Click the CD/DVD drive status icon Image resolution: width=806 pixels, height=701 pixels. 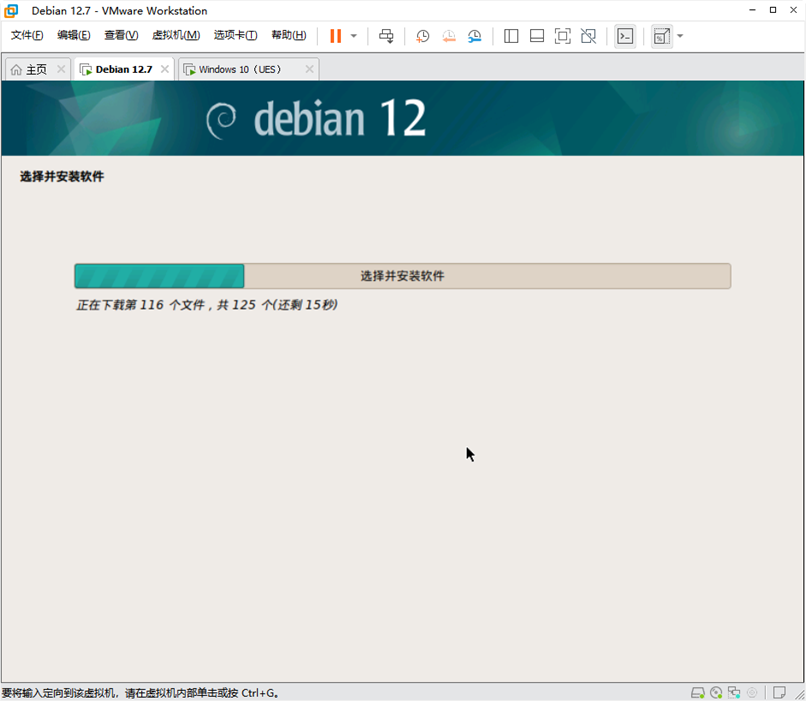pos(716,693)
